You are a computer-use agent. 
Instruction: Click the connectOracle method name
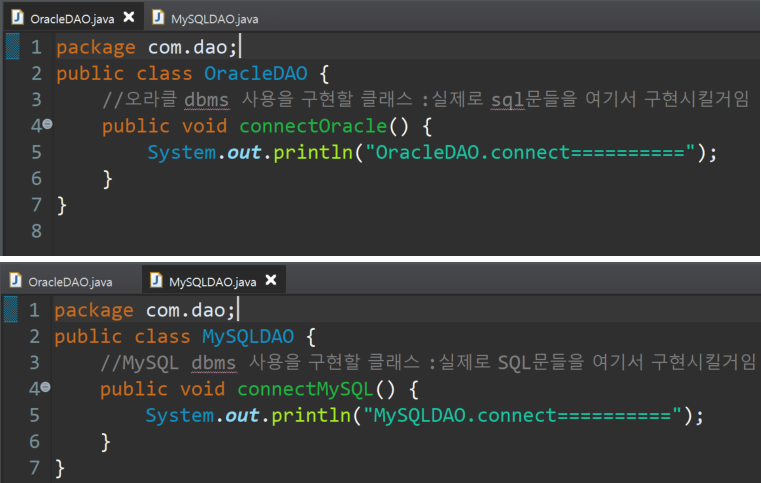(x=313, y=126)
